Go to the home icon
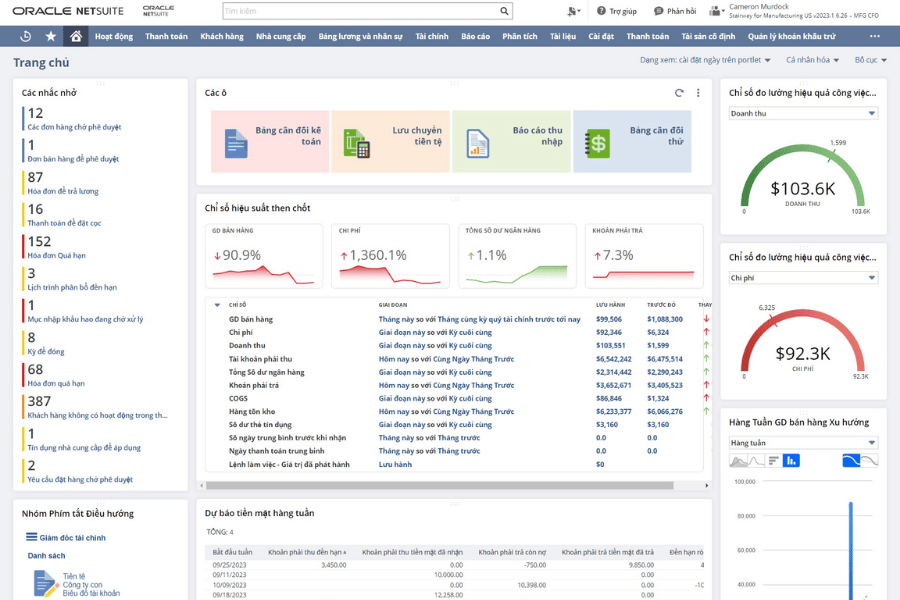 76,36
